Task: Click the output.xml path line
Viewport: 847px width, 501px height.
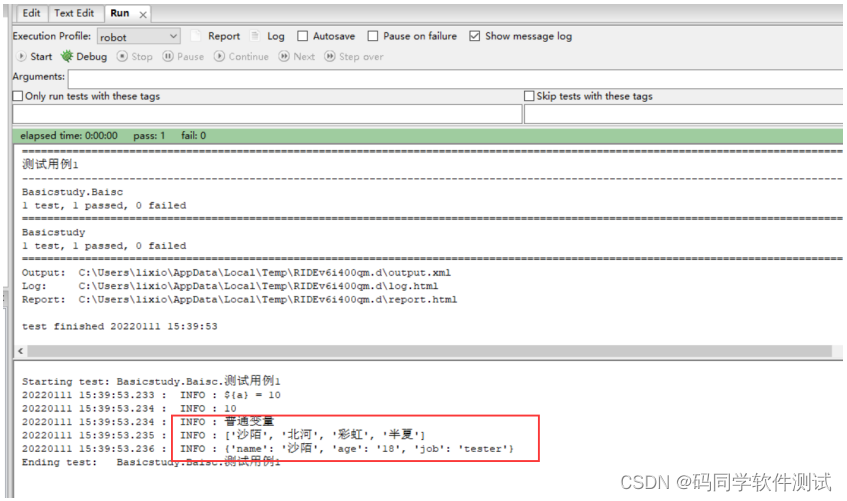Action: [236, 272]
